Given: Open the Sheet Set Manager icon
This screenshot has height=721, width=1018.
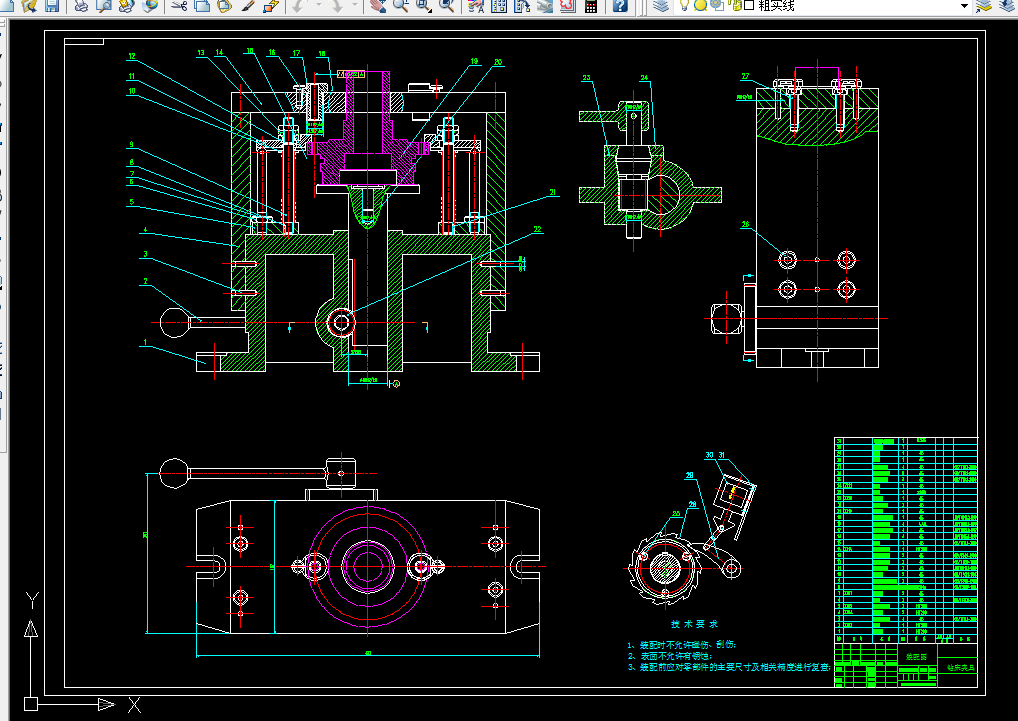Looking at the screenshot, I should [x=545, y=6].
